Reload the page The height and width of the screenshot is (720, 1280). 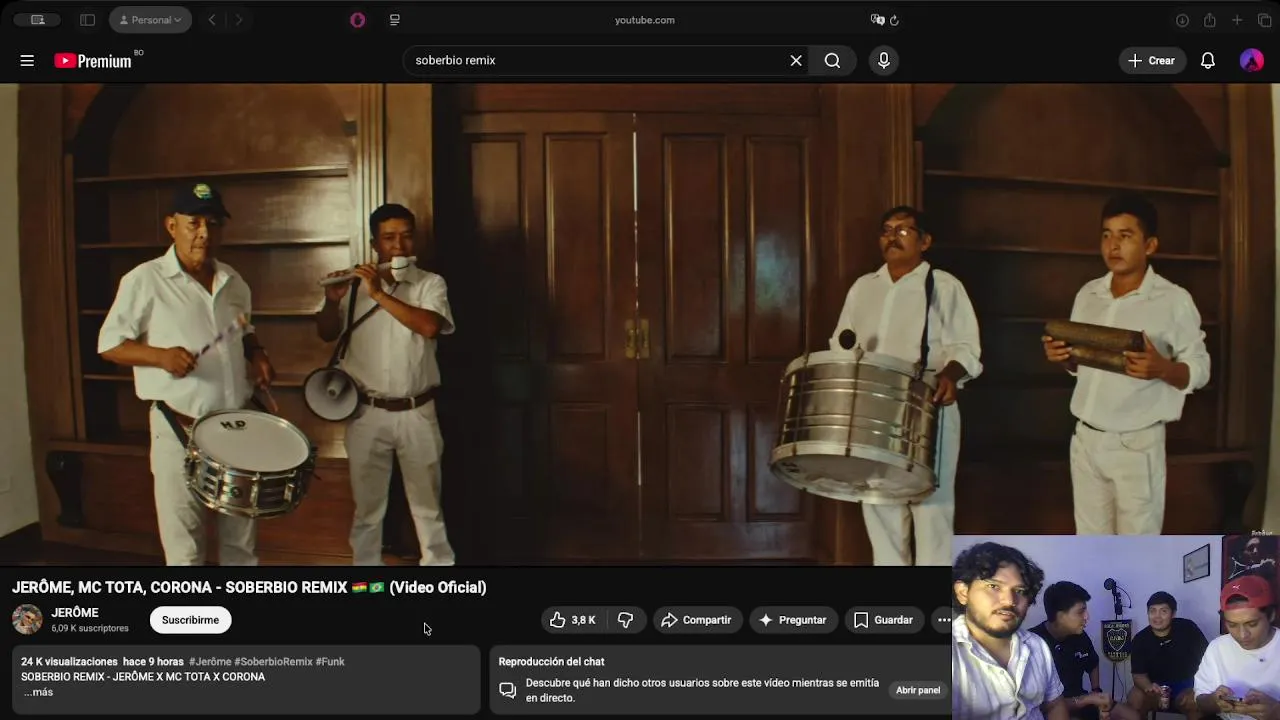point(894,20)
